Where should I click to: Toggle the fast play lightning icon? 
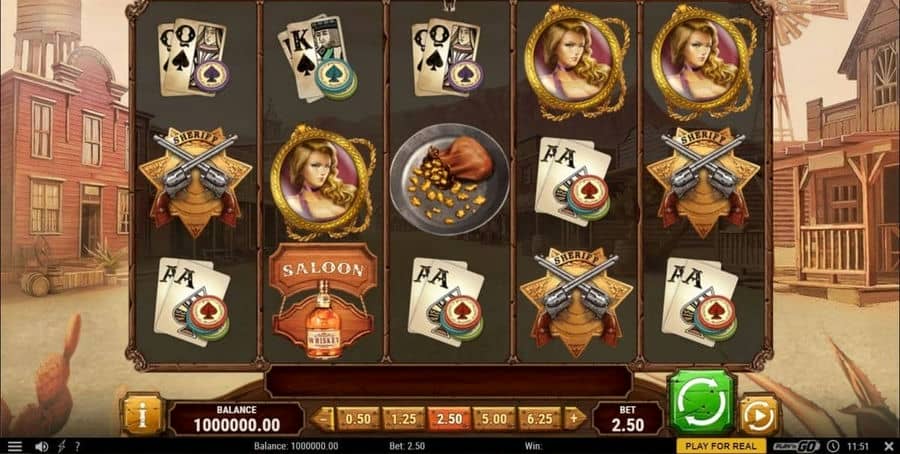click(61, 447)
